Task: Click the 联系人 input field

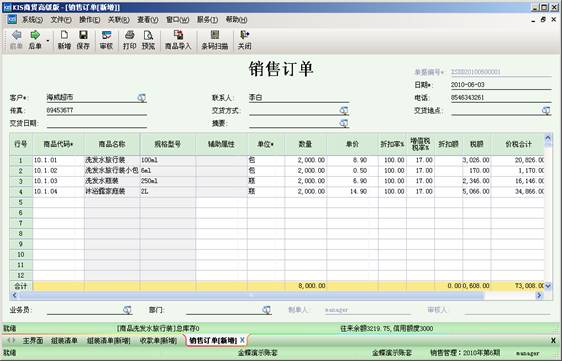Action: click(299, 98)
